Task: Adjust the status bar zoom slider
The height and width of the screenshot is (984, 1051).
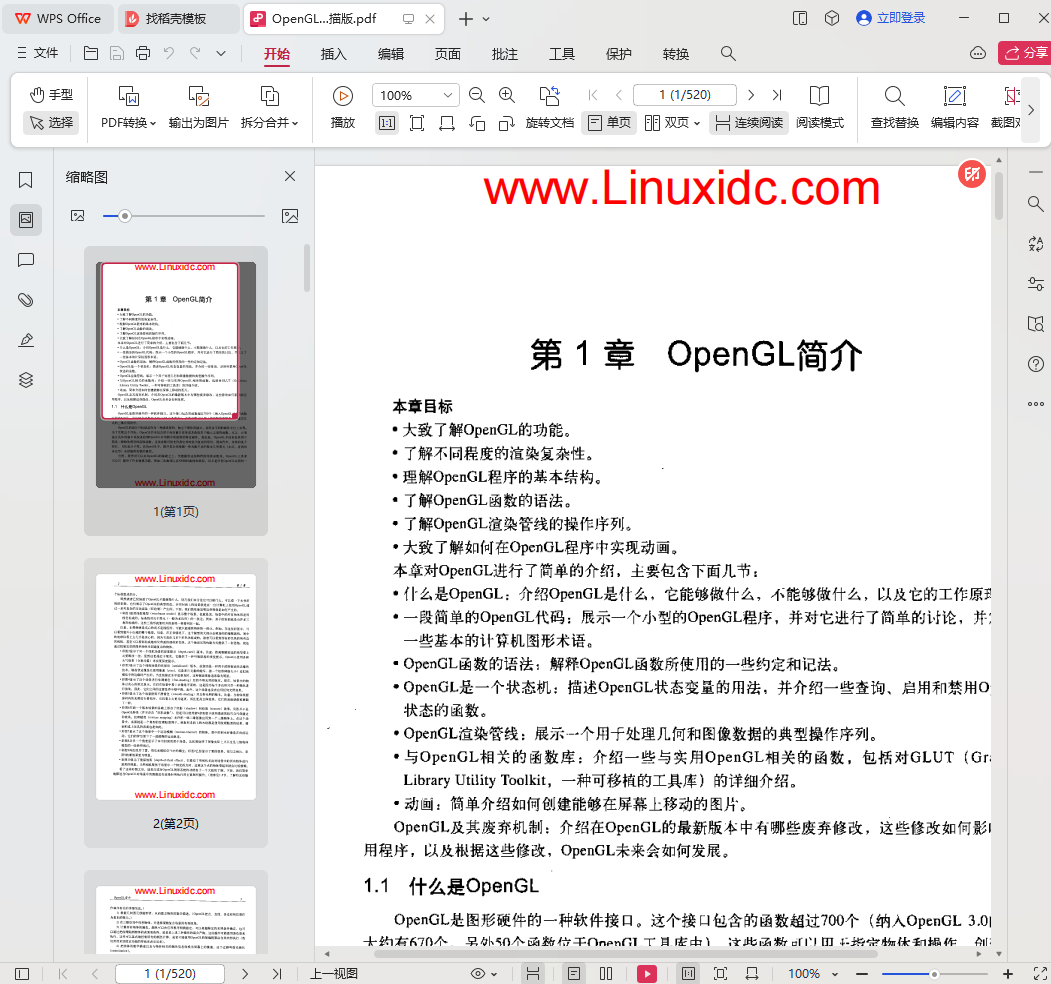Action: pos(934,973)
